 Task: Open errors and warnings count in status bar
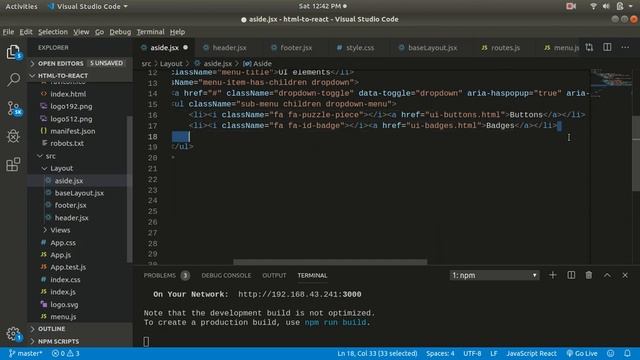click(x=66, y=353)
